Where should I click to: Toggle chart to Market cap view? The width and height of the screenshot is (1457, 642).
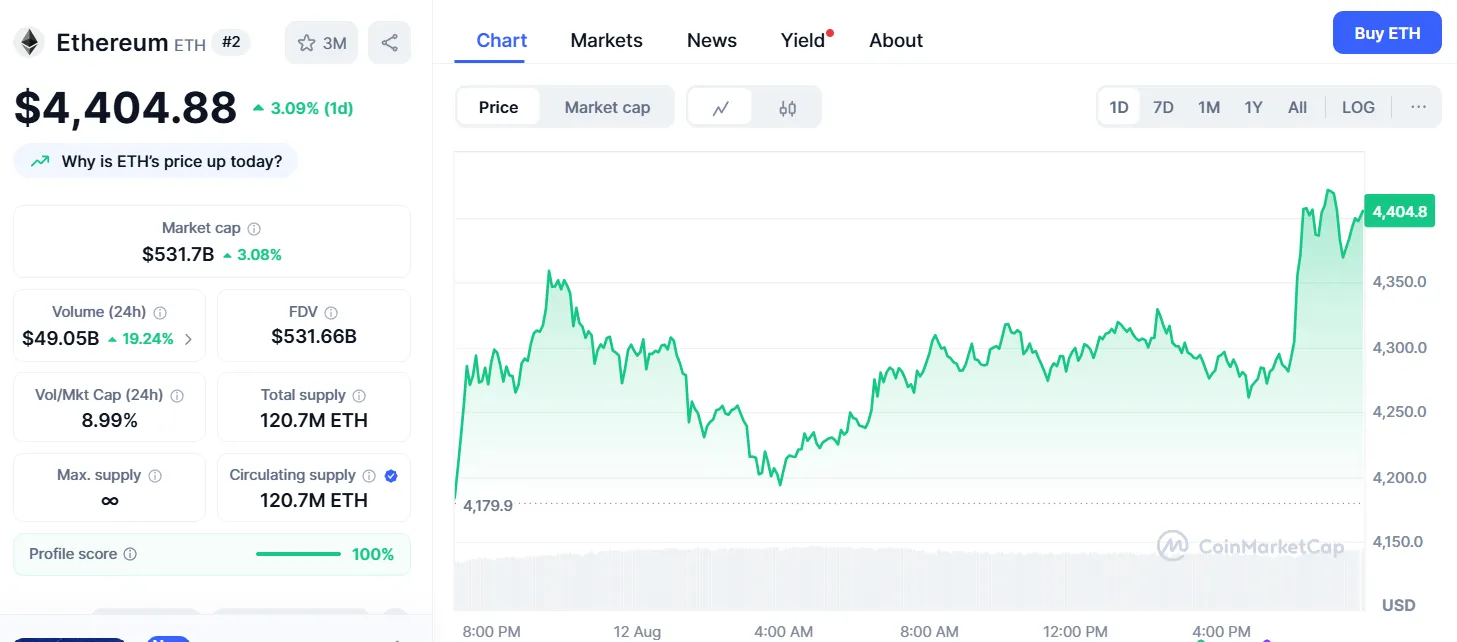pos(607,108)
